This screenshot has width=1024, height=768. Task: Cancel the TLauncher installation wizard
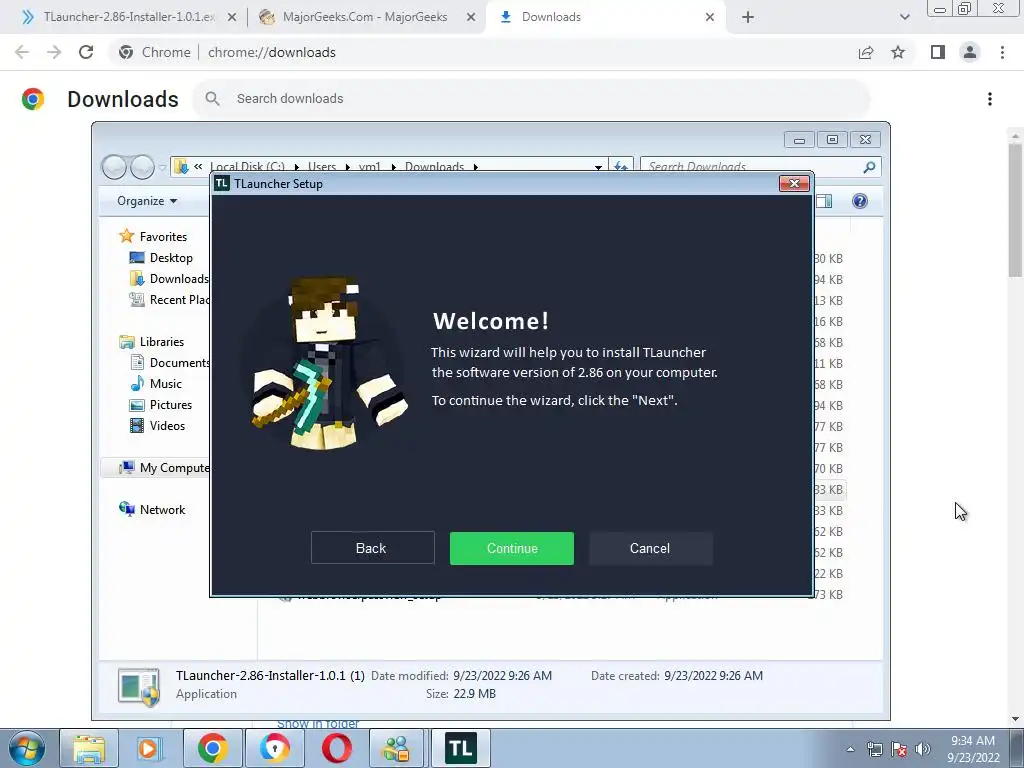coord(650,548)
